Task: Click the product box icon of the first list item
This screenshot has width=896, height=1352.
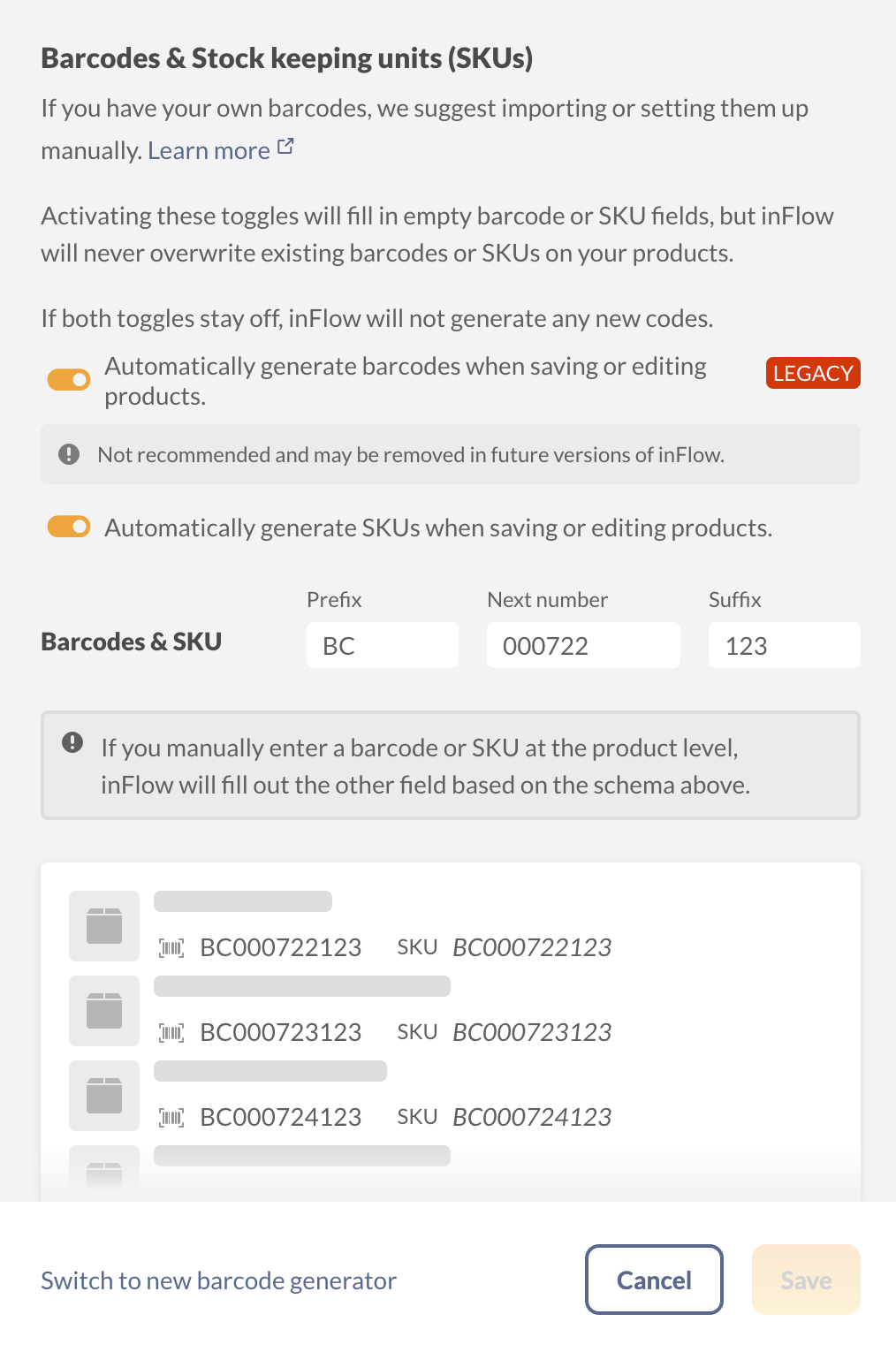Action: click(103, 925)
